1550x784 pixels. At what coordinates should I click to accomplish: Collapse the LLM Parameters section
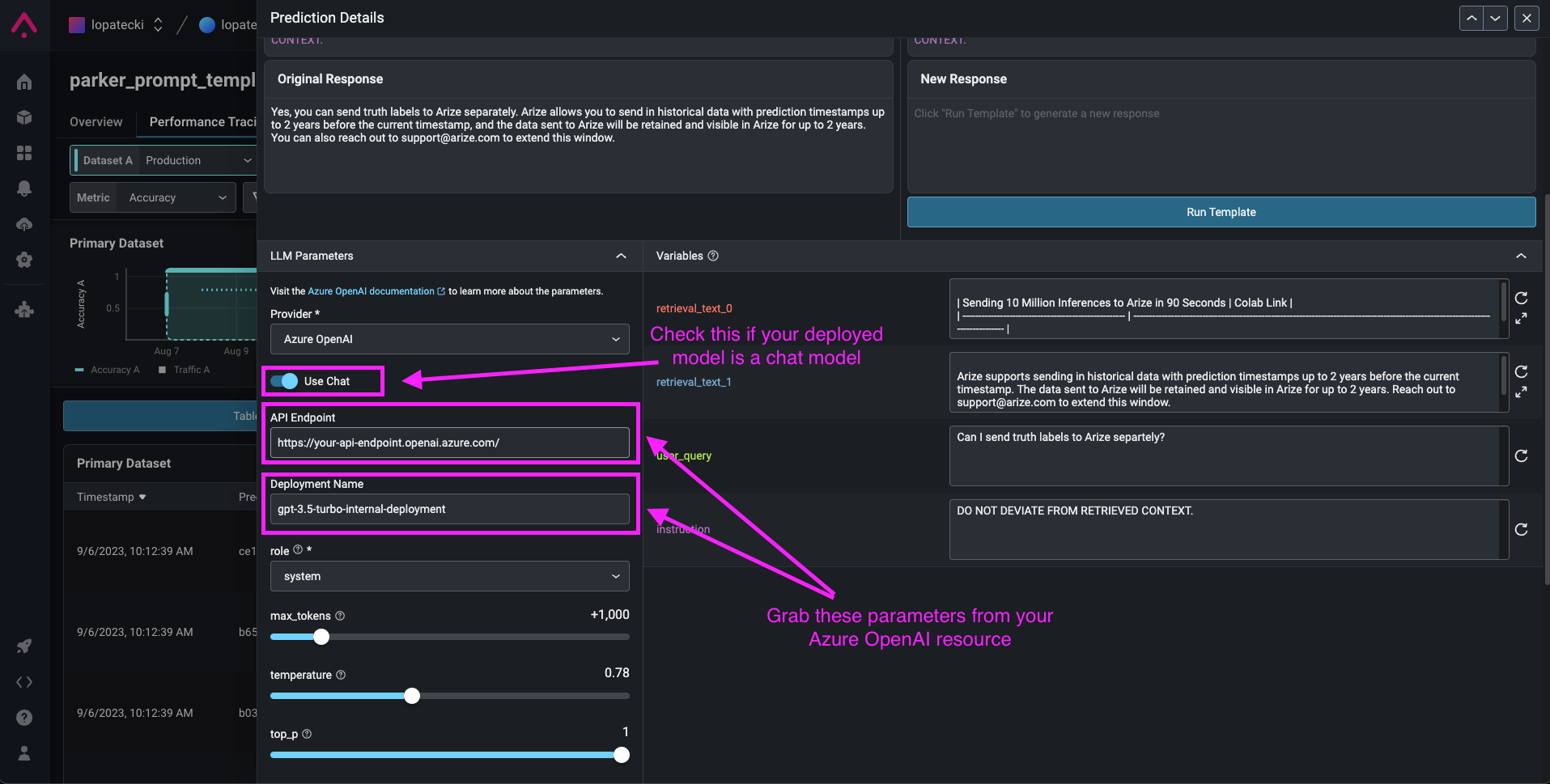tap(621, 256)
